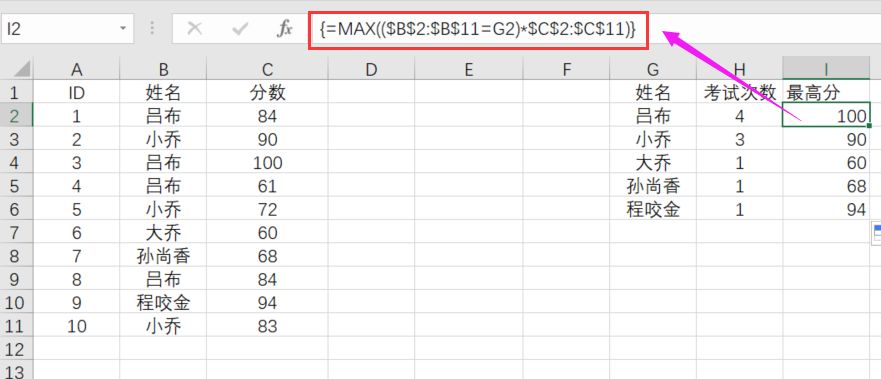Click the Cancel X icon in formula bar

[x=194, y=29]
